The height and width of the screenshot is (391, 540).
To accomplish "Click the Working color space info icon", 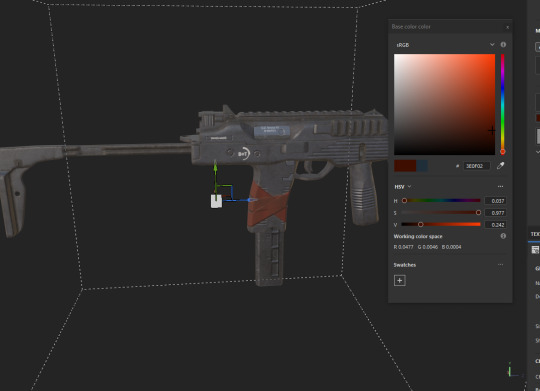I will pos(503,236).
